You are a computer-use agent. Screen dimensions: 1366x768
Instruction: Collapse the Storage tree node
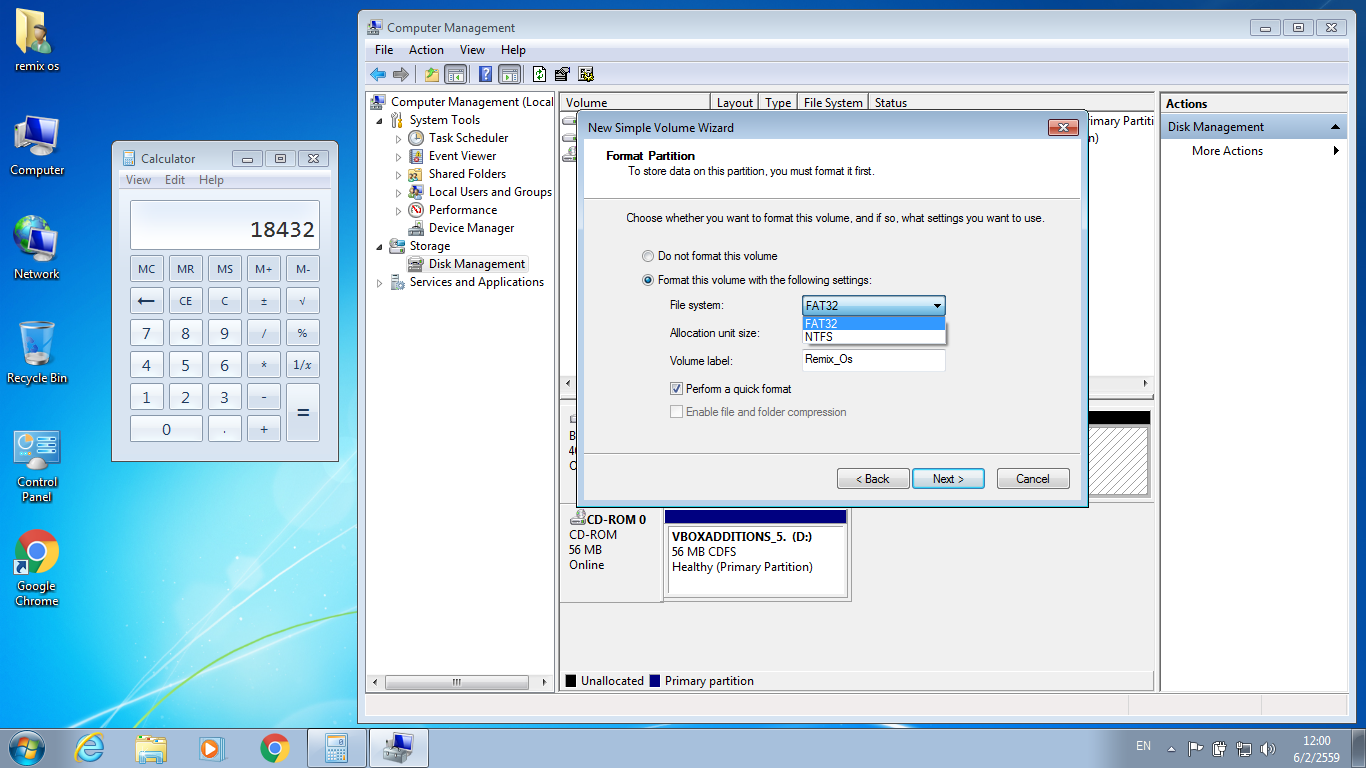tap(380, 247)
